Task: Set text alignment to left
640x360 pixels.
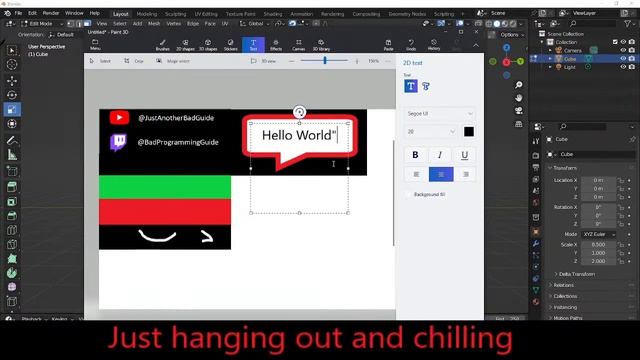Action: [x=416, y=174]
